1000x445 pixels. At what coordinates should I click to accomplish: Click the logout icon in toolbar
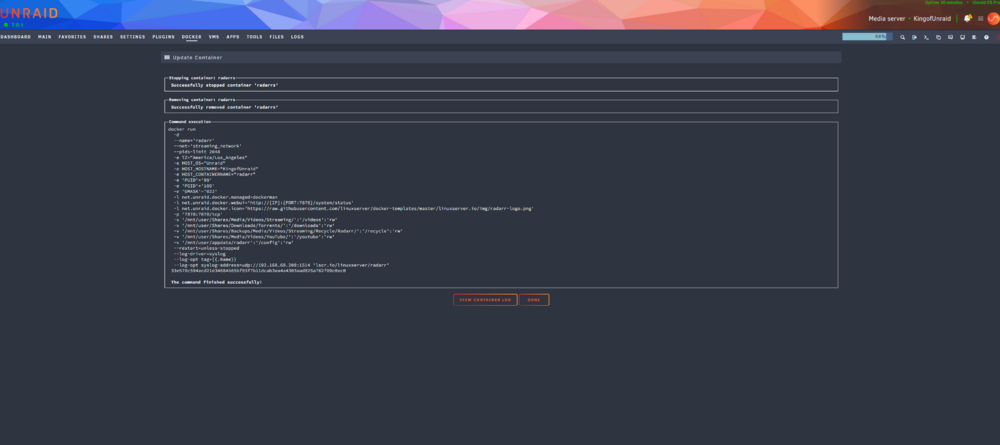coord(914,37)
